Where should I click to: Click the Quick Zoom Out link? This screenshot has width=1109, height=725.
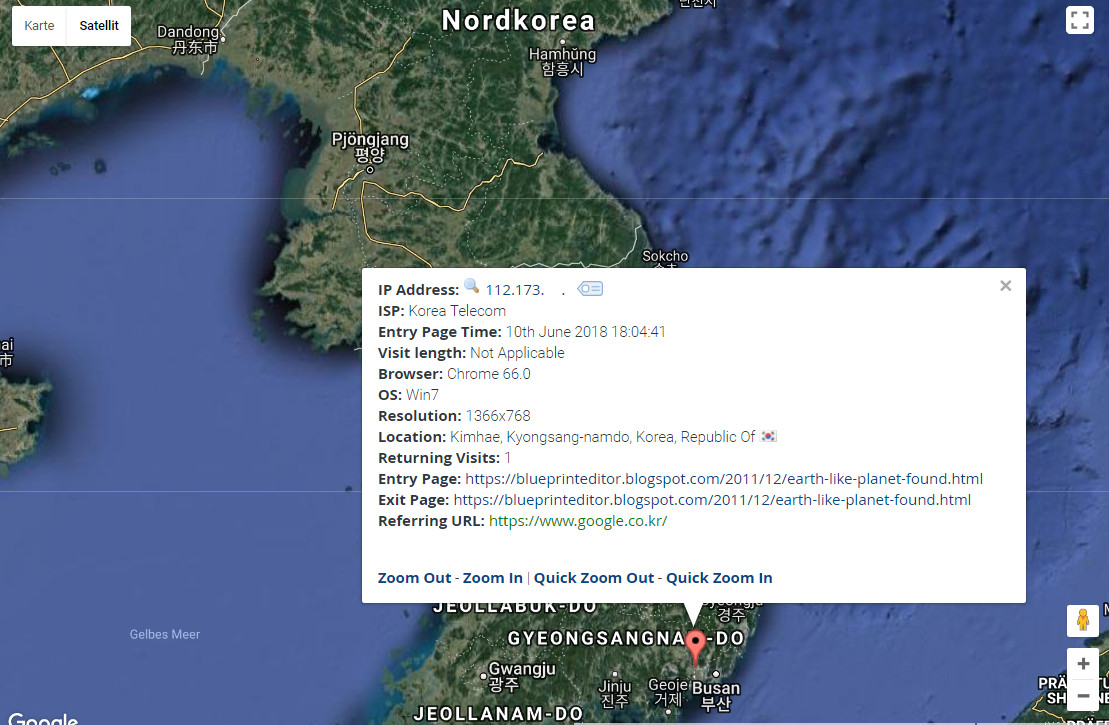point(593,578)
